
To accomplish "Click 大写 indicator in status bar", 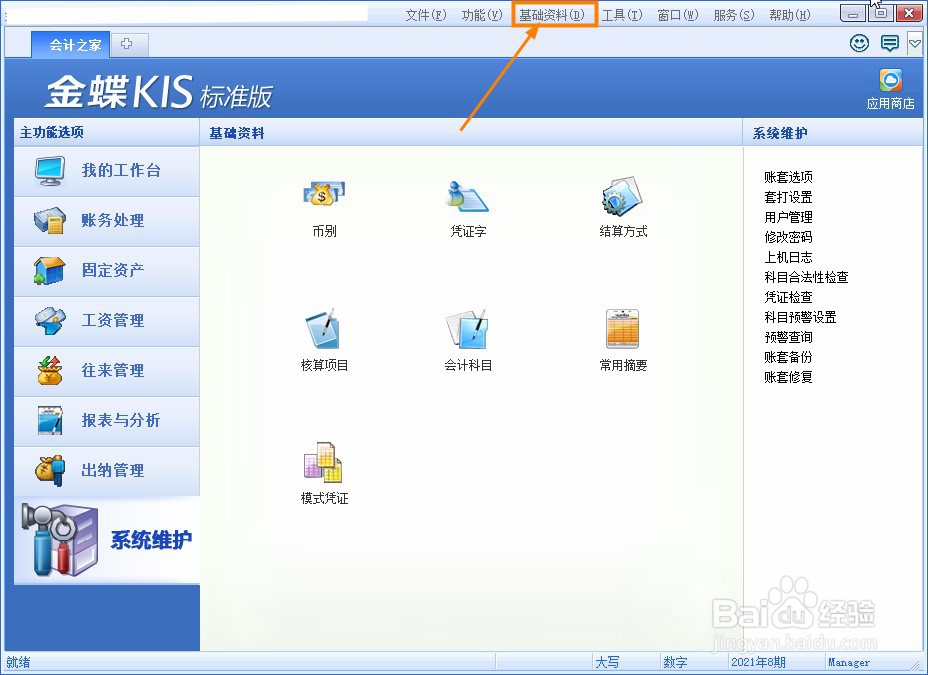I will (607, 662).
